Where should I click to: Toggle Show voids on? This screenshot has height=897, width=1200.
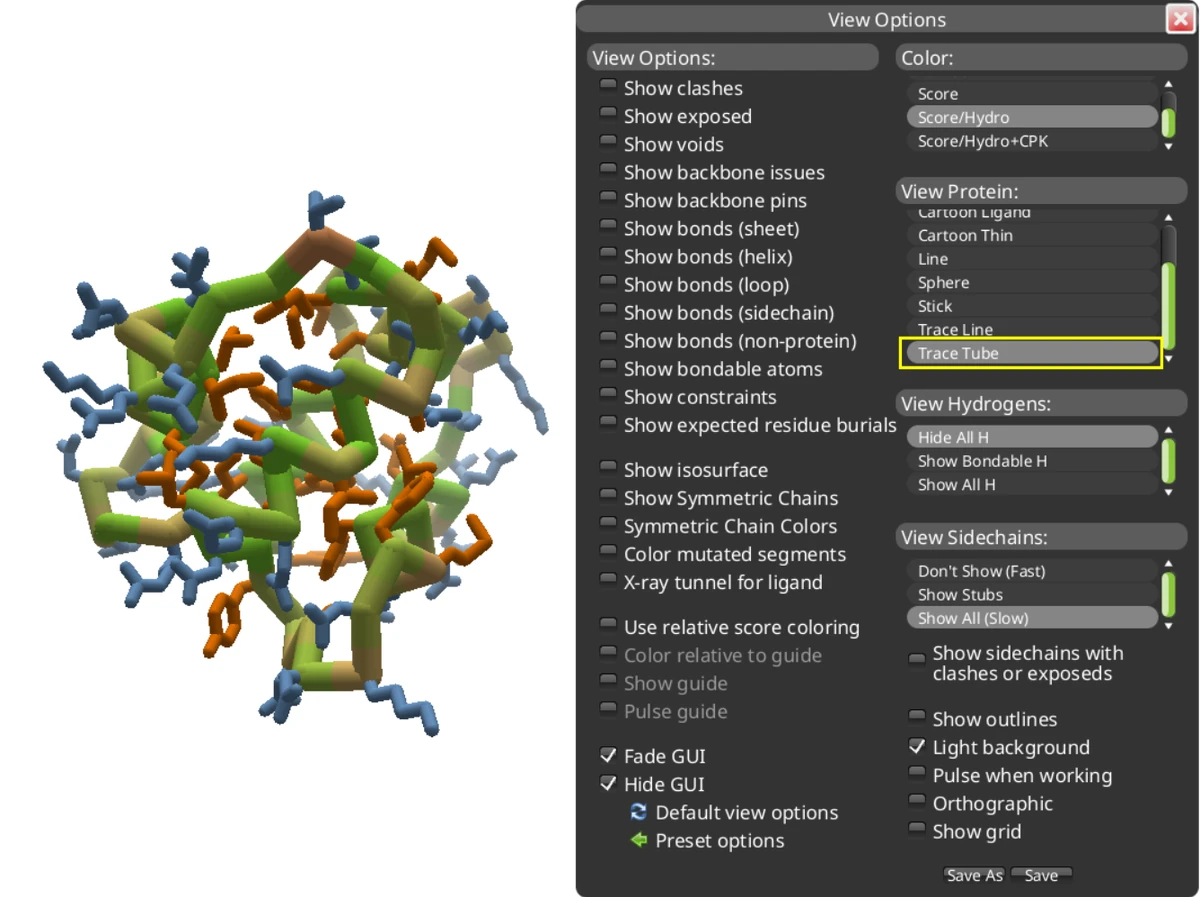pyautogui.click(x=608, y=140)
